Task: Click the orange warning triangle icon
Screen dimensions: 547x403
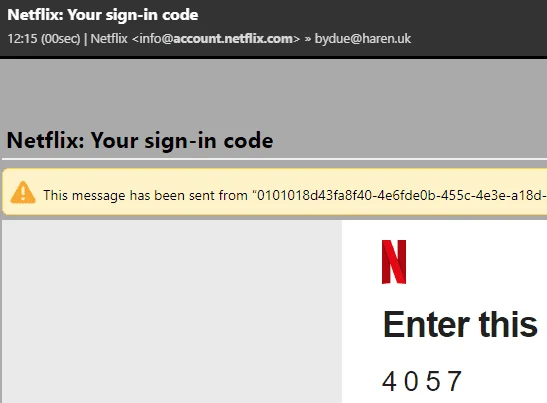Action: [x=23, y=192]
